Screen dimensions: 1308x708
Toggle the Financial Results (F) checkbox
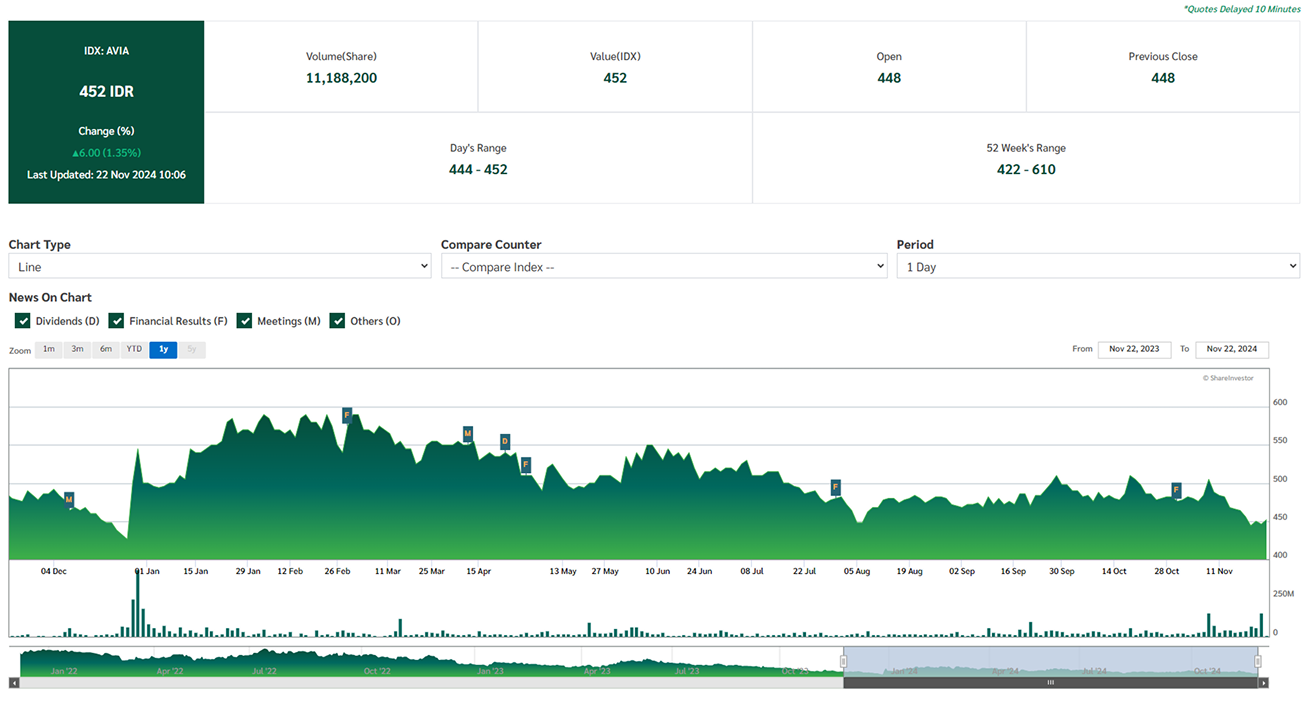tap(117, 321)
